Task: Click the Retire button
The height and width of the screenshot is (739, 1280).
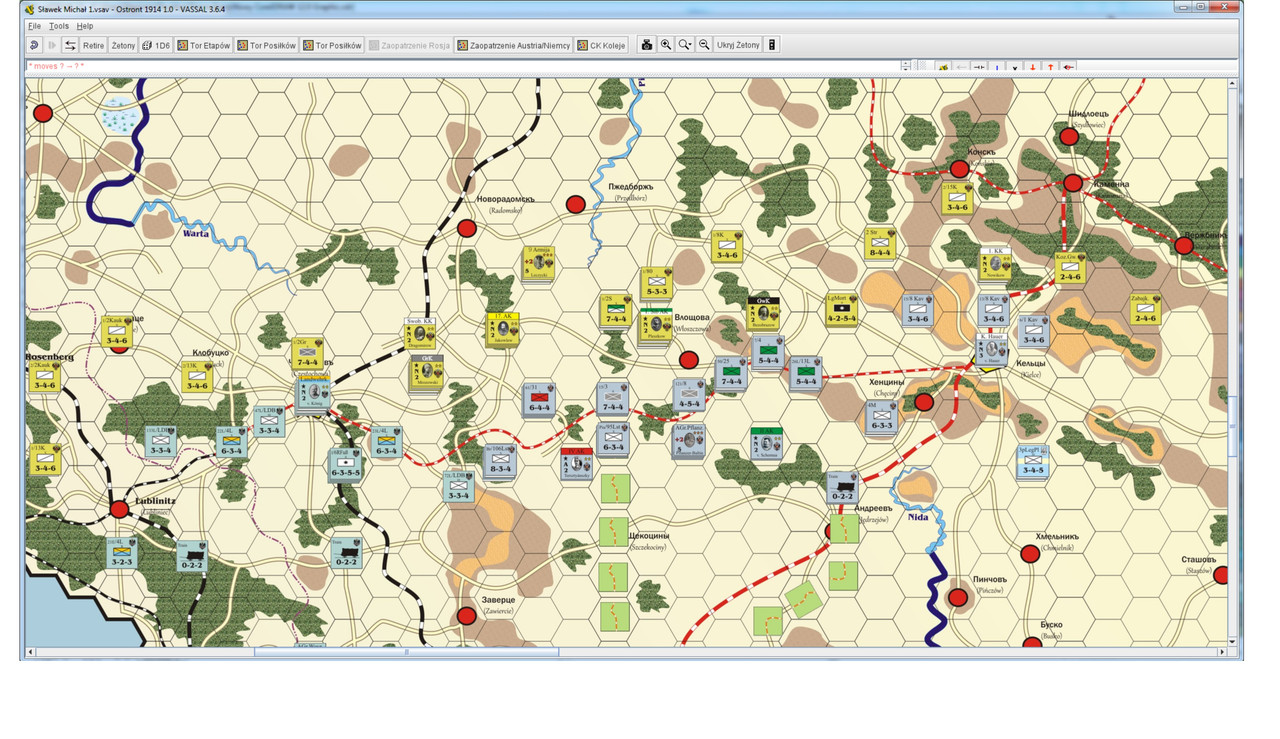Action: pos(93,45)
